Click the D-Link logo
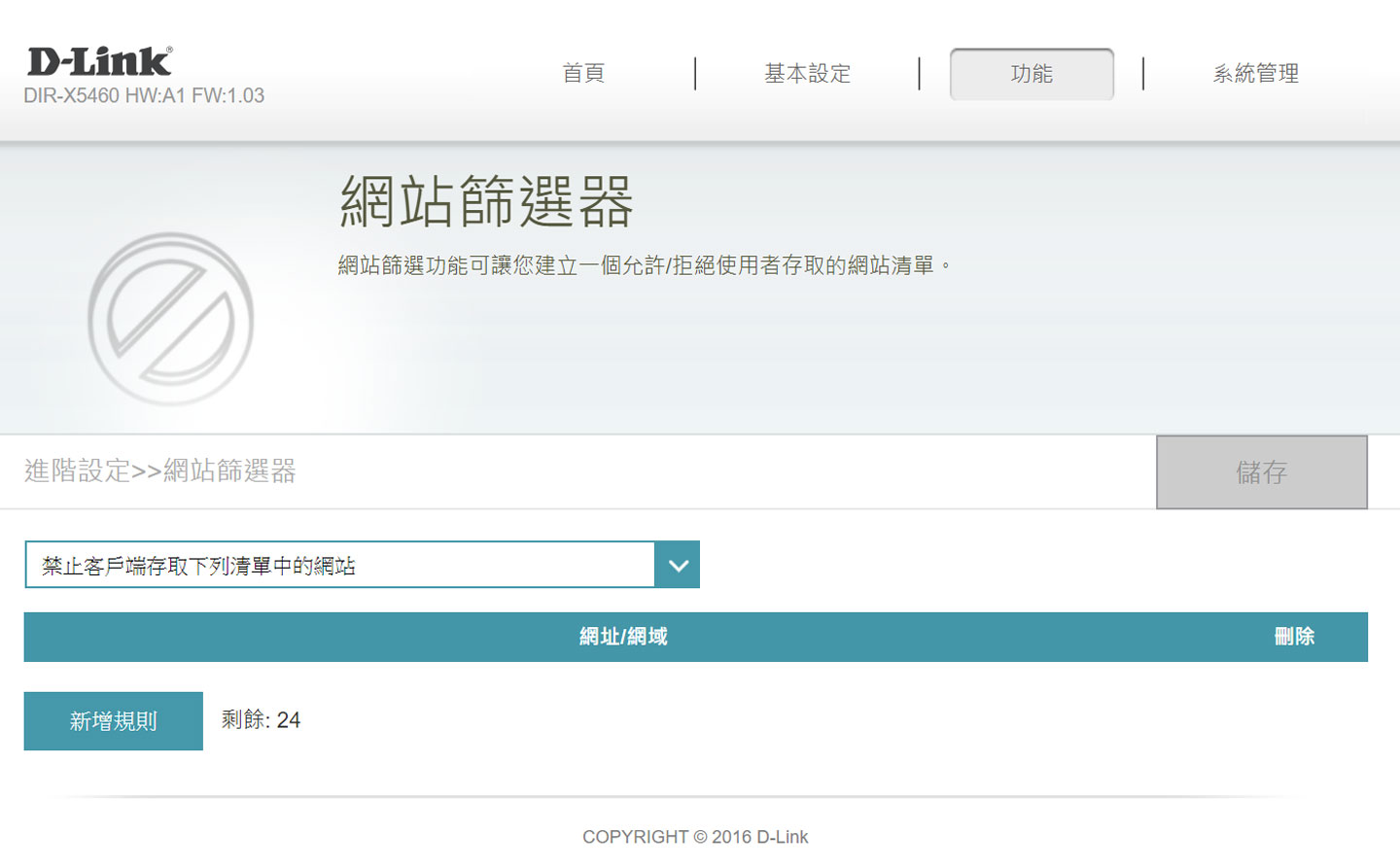 tap(97, 60)
